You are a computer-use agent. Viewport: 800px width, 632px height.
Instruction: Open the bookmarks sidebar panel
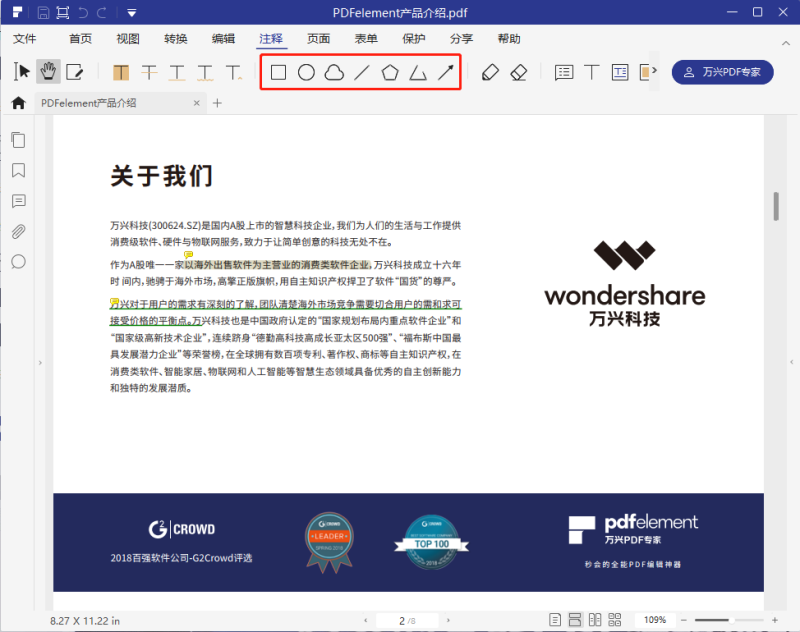tap(18, 170)
